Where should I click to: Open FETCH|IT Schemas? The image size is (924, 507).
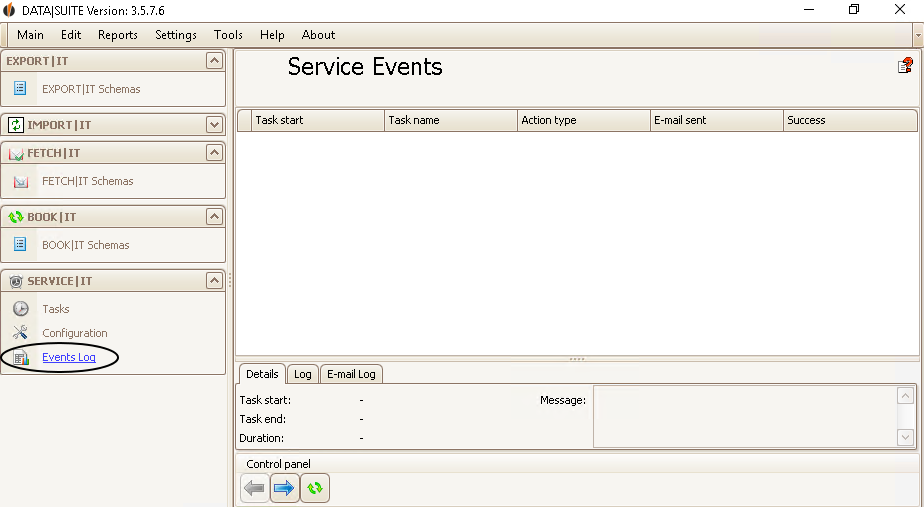click(88, 181)
